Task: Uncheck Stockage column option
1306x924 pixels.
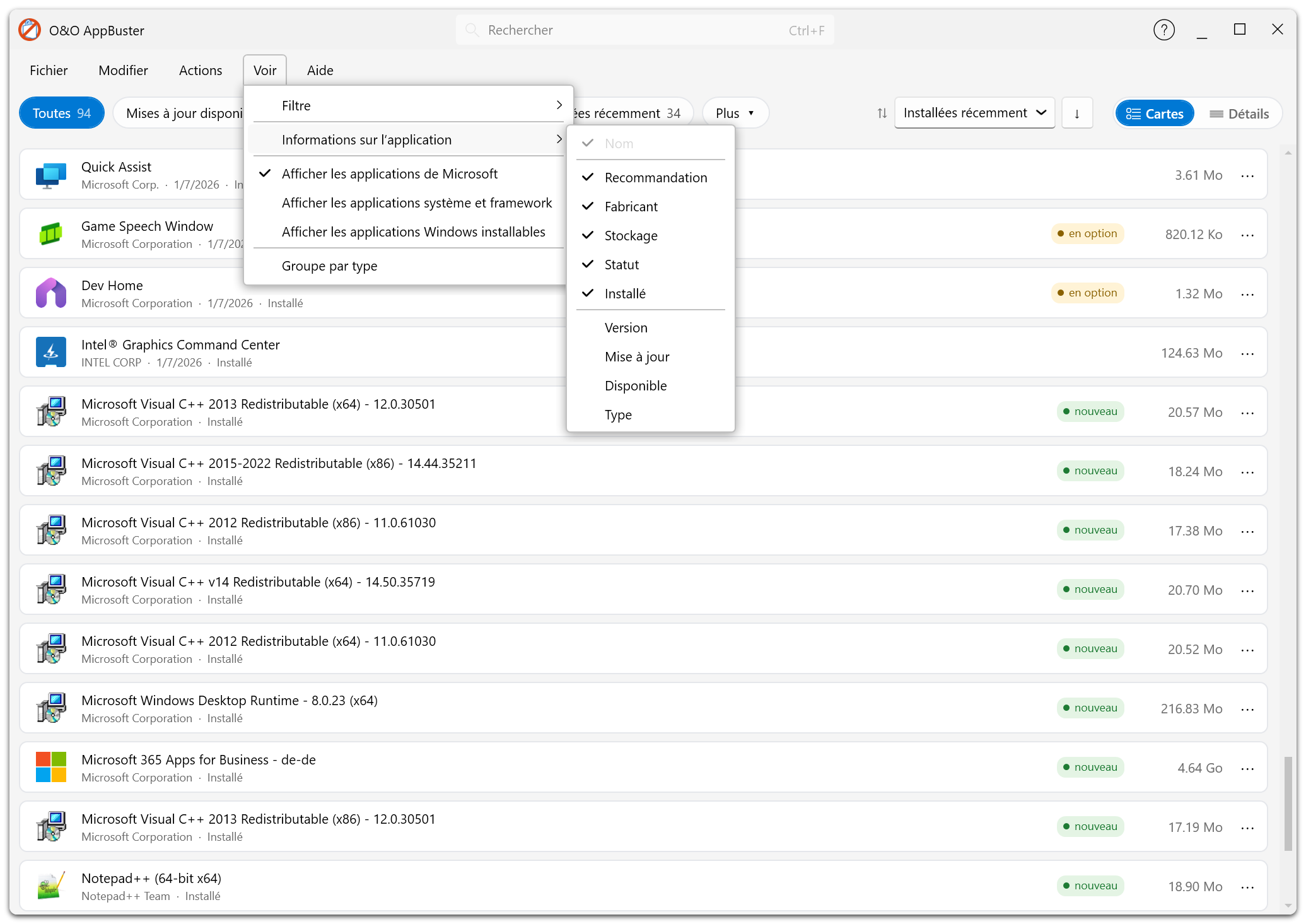Action: click(x=650, y=236)
